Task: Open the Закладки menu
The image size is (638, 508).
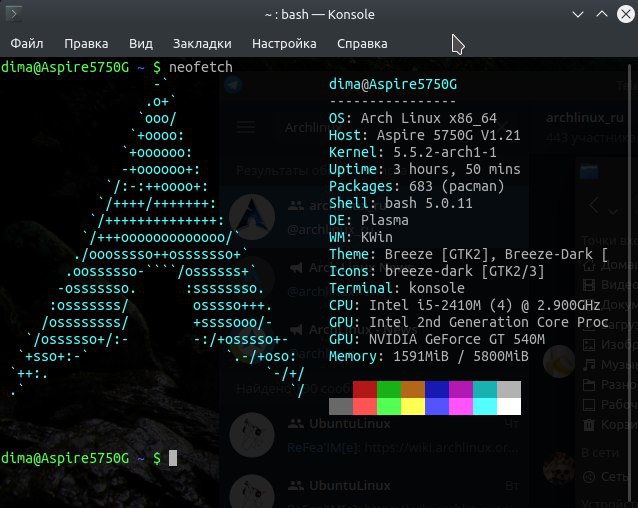Action: [x=202, y=44]
